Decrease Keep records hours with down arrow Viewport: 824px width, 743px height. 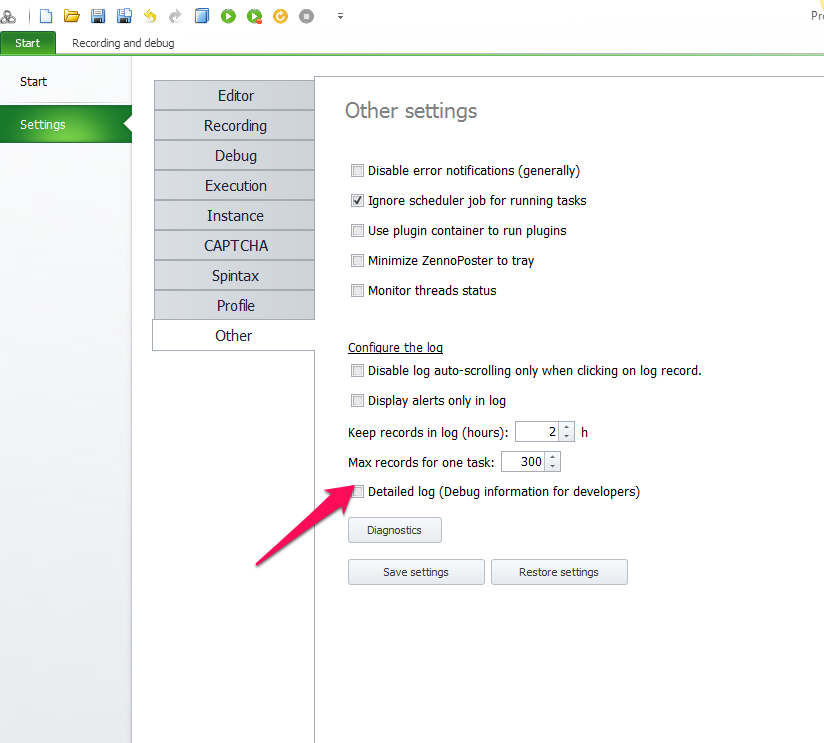[x=566, y=437]
